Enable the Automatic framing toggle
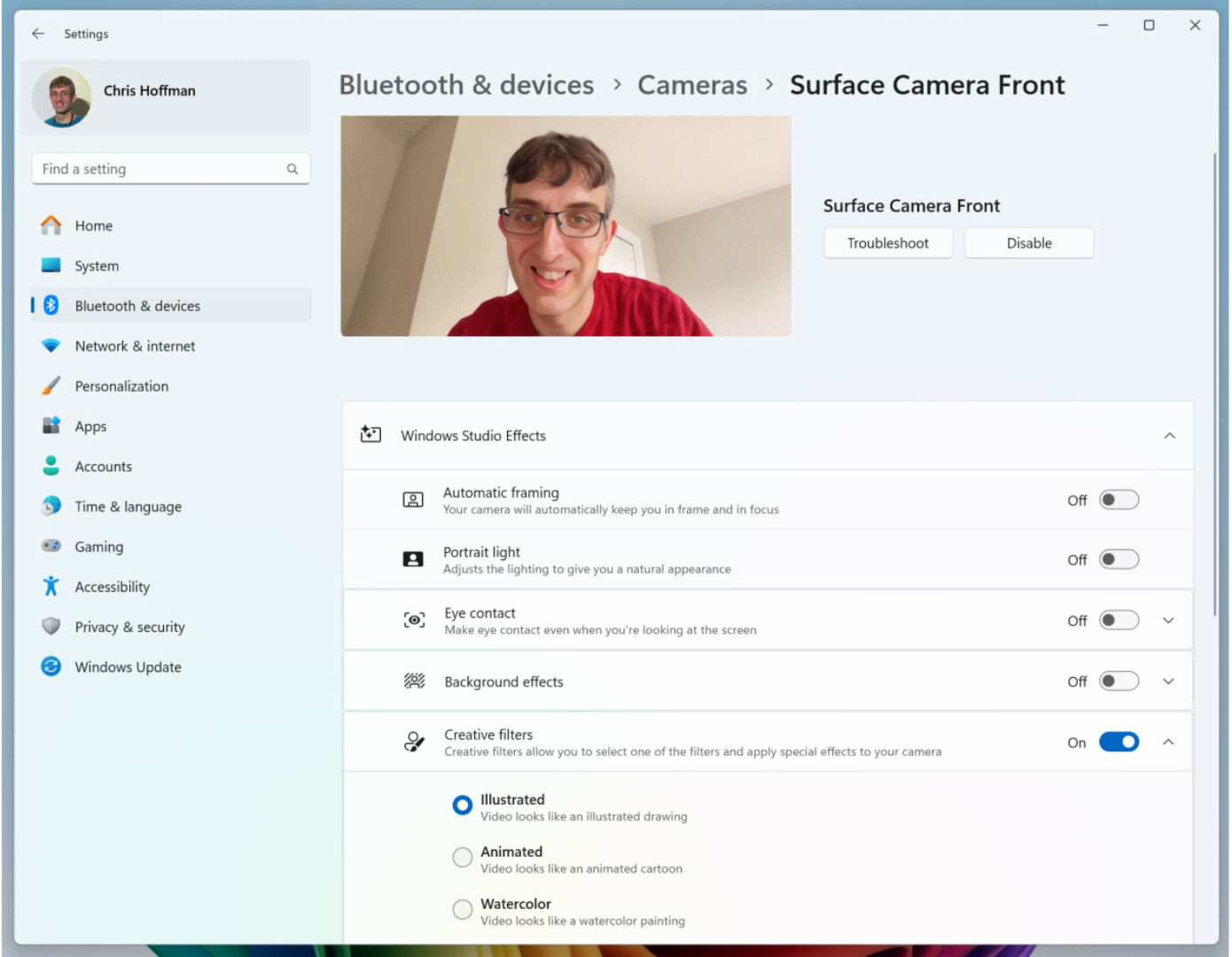The image size is (1232, 957). (1119, 500)
